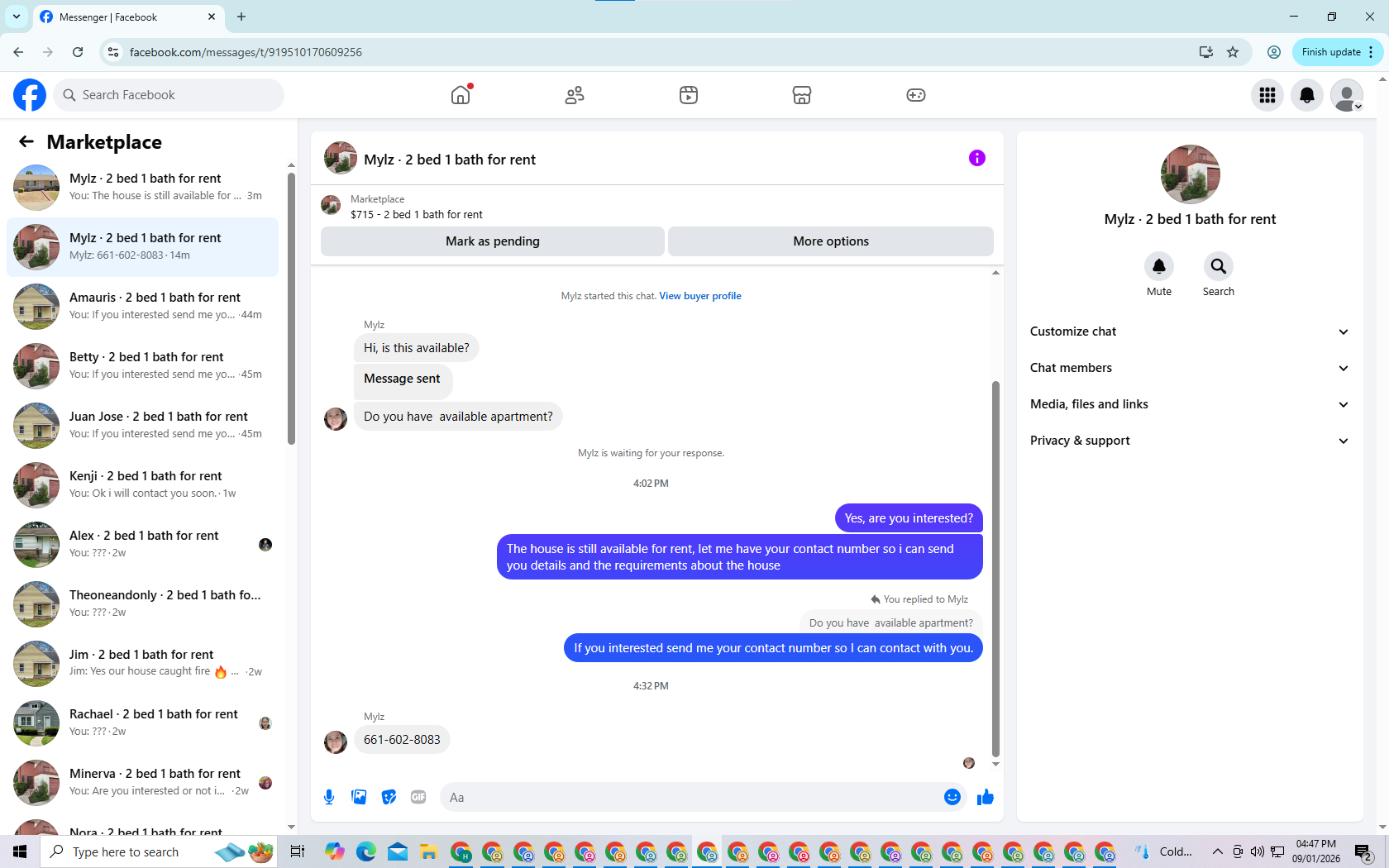Screen dimensions: 1389x868
Task: Mark listing as pending
Action: tap(493, 241)
